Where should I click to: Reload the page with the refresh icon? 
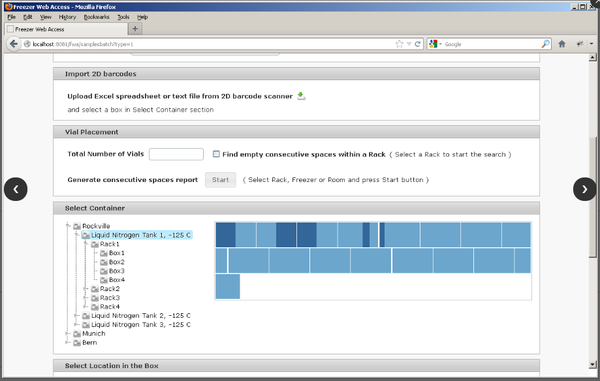point(418,44)
